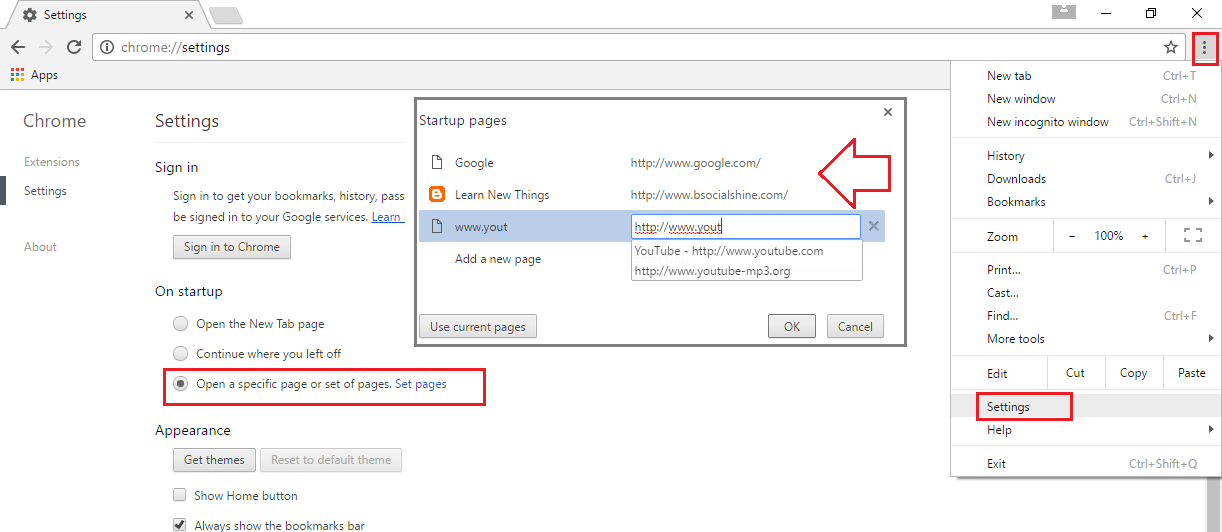This screenshot has width=1222, height=532.
Task: Open Settings from the Chrome menu
Action: (1086, 407)
